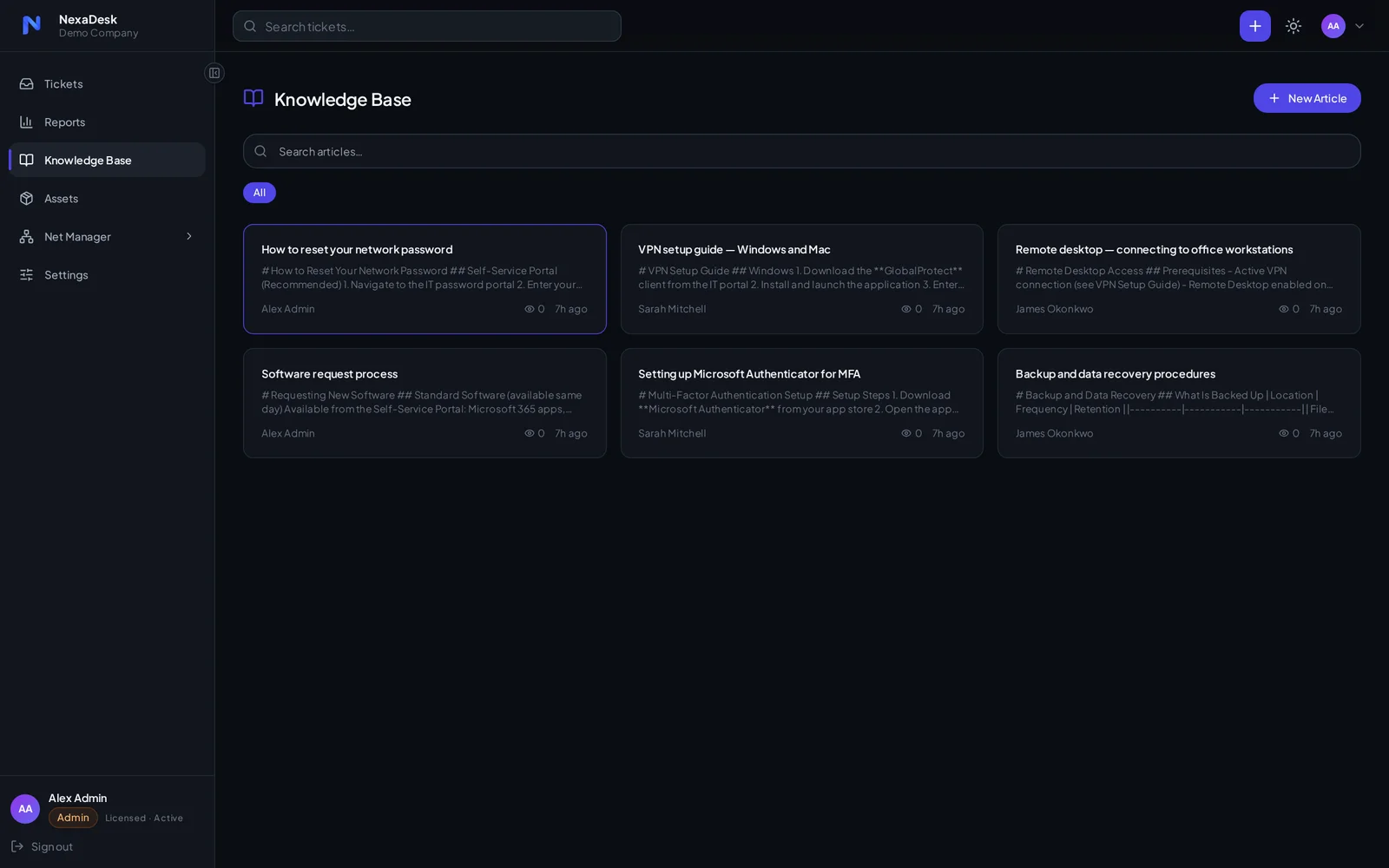The image size is (1389, 868).
Task: Click the purple plus create button
Action: click(1254, 26)
